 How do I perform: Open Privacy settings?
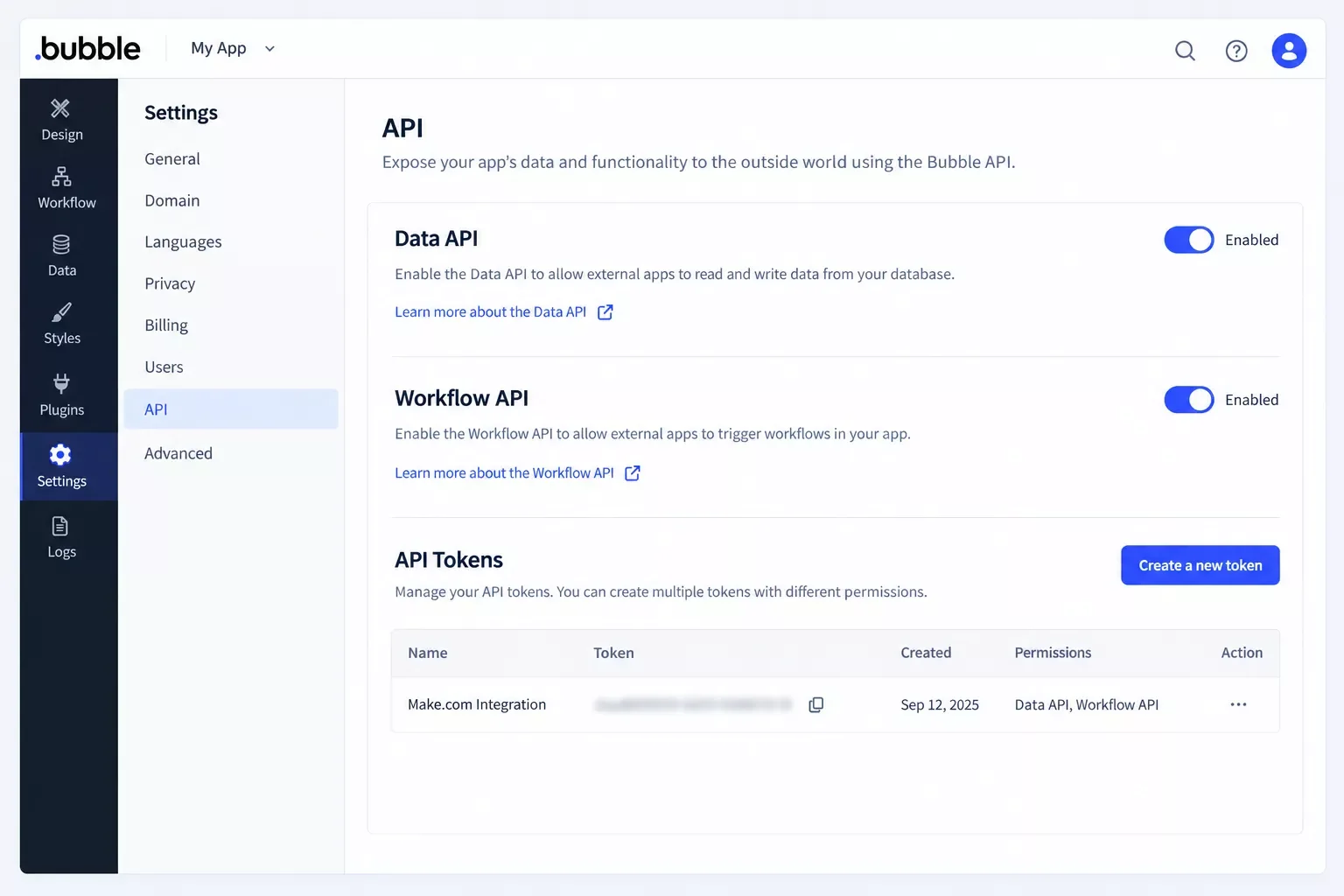170,283
